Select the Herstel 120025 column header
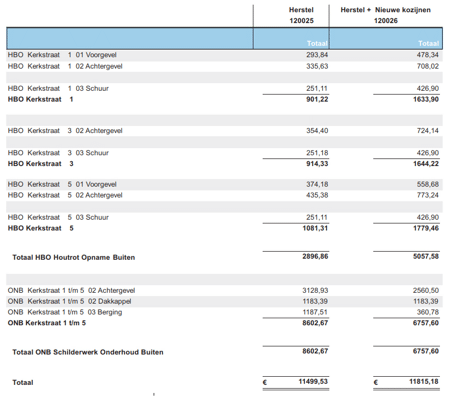Viewport: 450px width, 397px height. tap(301, 15)
